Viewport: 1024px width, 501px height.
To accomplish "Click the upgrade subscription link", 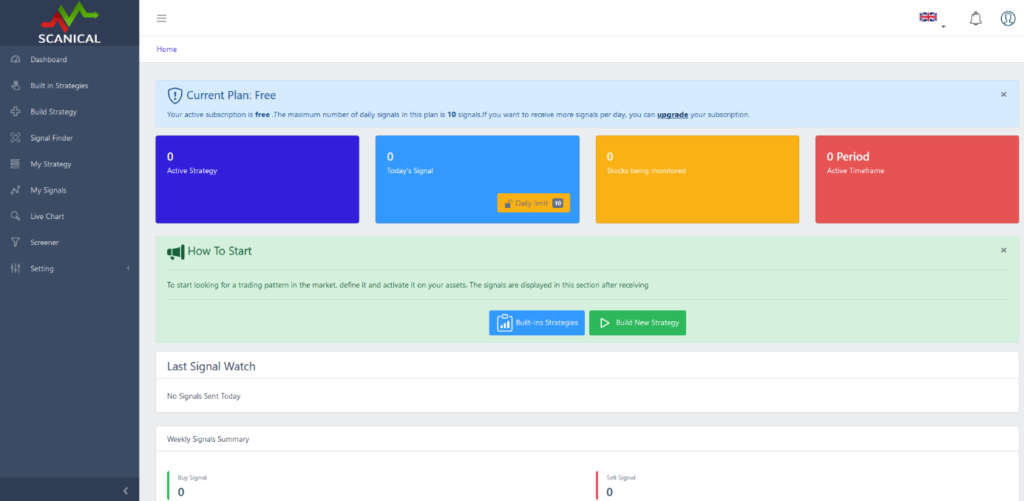I will tap(672, 114).
